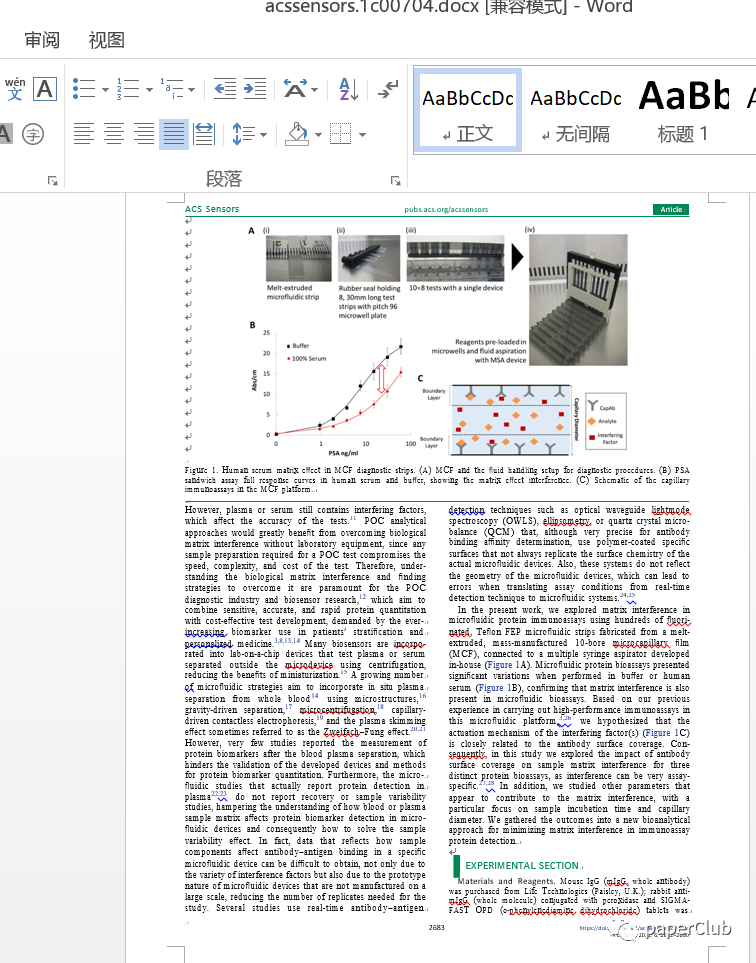
Task: Open the 段落 paragraph settings dialog launcher
Action: tap(396, 181)
